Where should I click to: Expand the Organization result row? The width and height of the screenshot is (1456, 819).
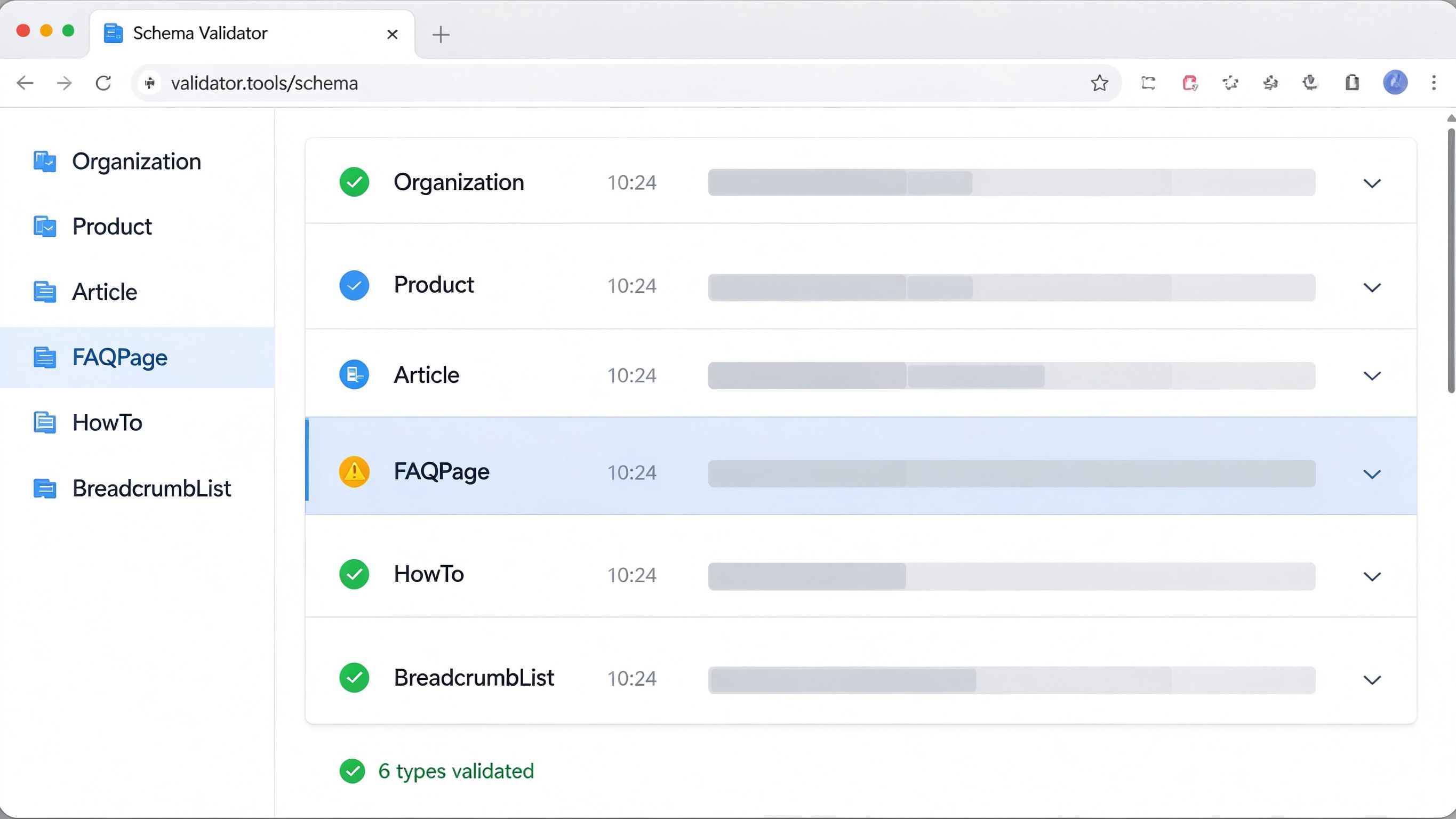1372,183
